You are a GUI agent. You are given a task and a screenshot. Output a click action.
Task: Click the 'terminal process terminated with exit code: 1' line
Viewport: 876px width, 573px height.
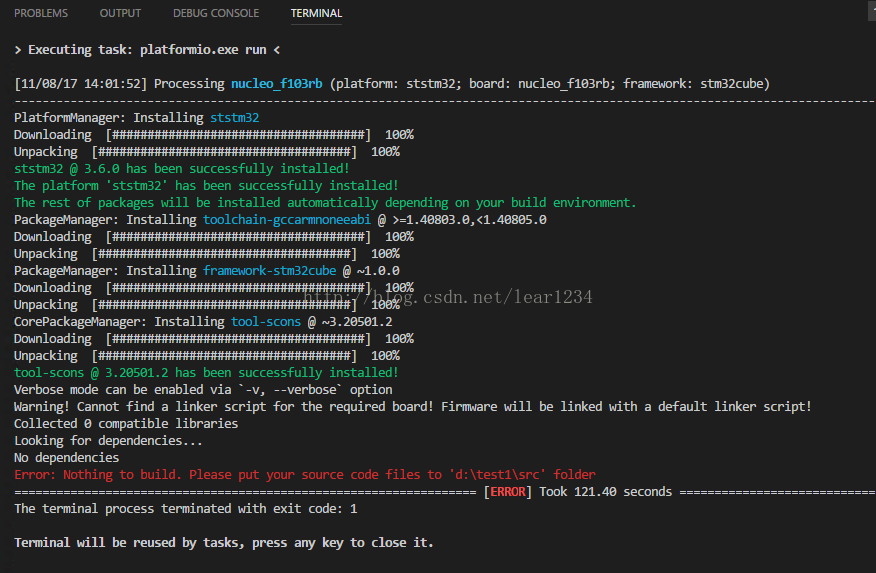click(185, 509)
